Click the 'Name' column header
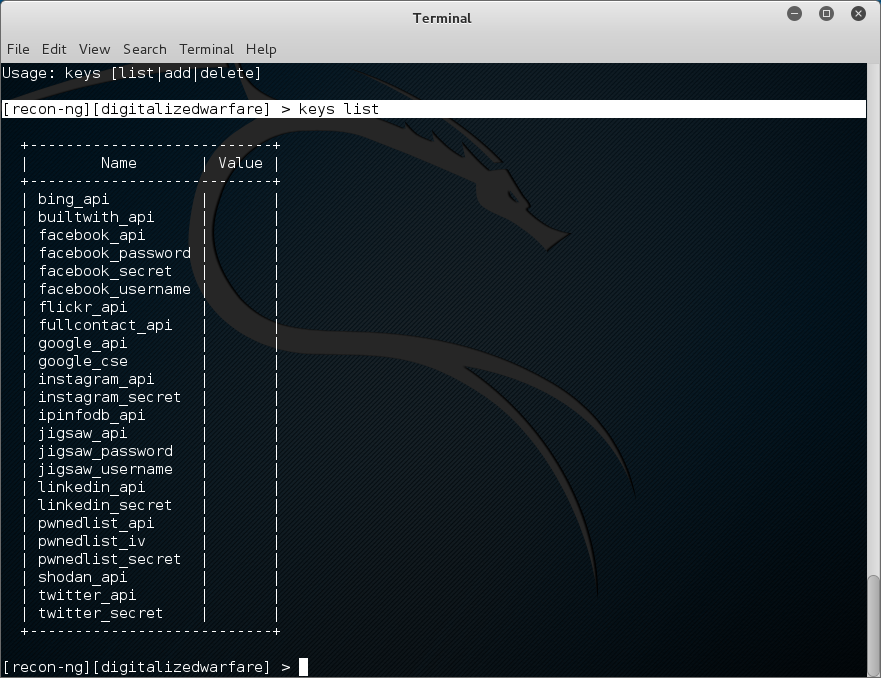Viewport: 881px width, 678px height. (x=119, y=163)
